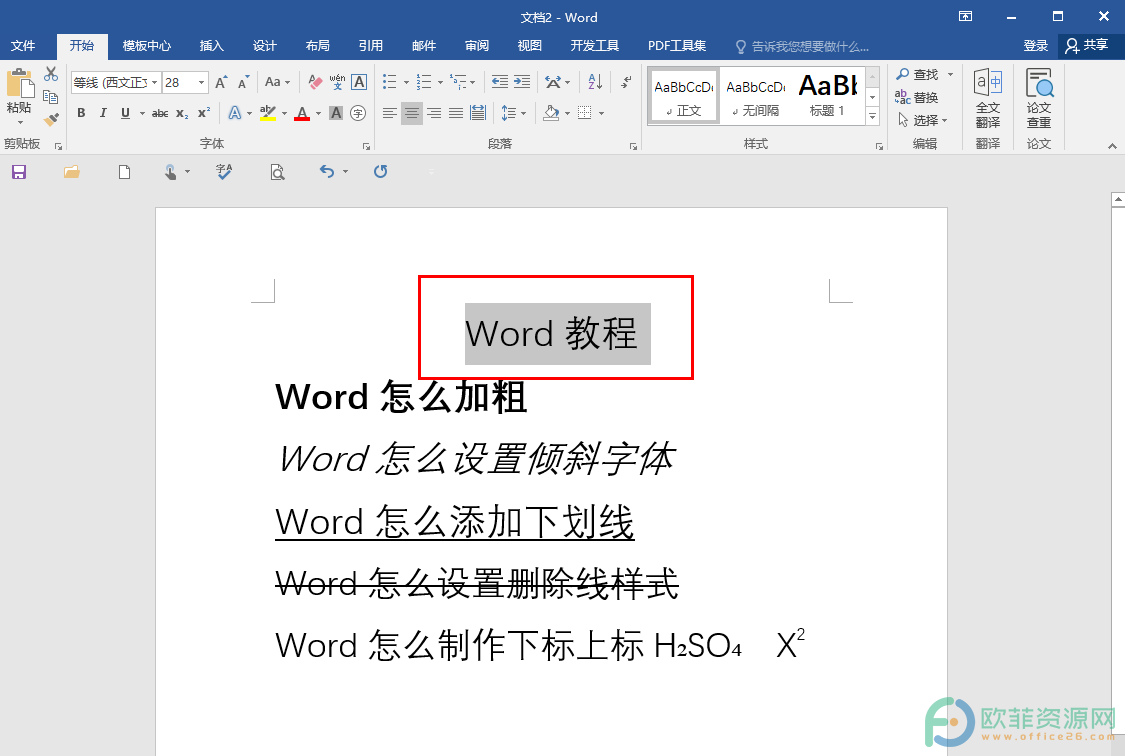Switch to the Insert tab
1125x756 pixels.
[x=212, y=46]
